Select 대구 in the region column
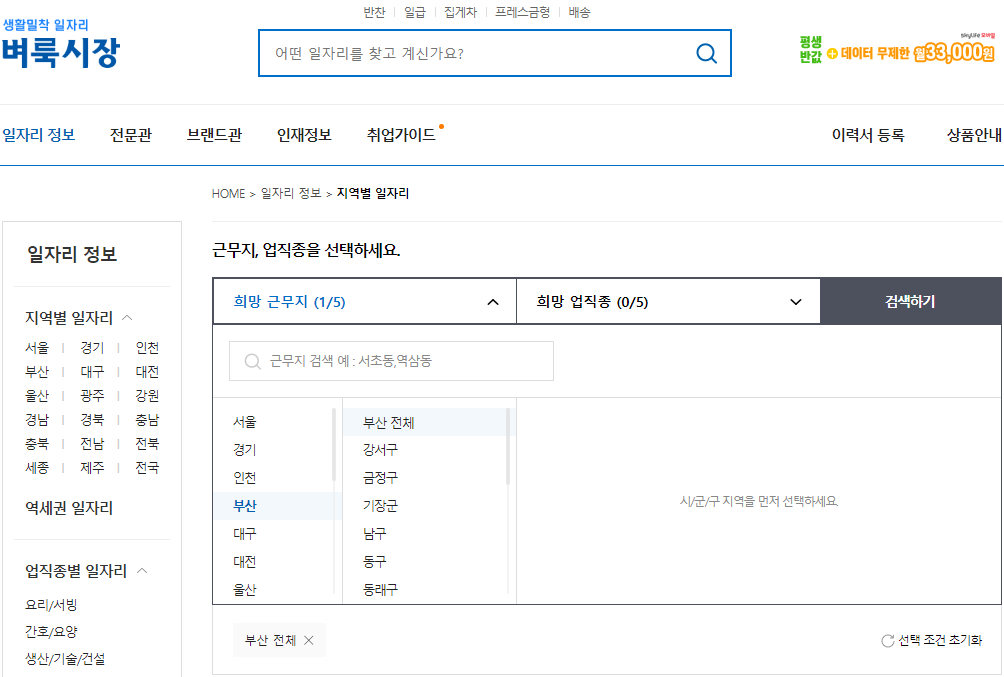Image resolution: width=1004 pixels, height=677 pixels. click(x=242, y=533)
